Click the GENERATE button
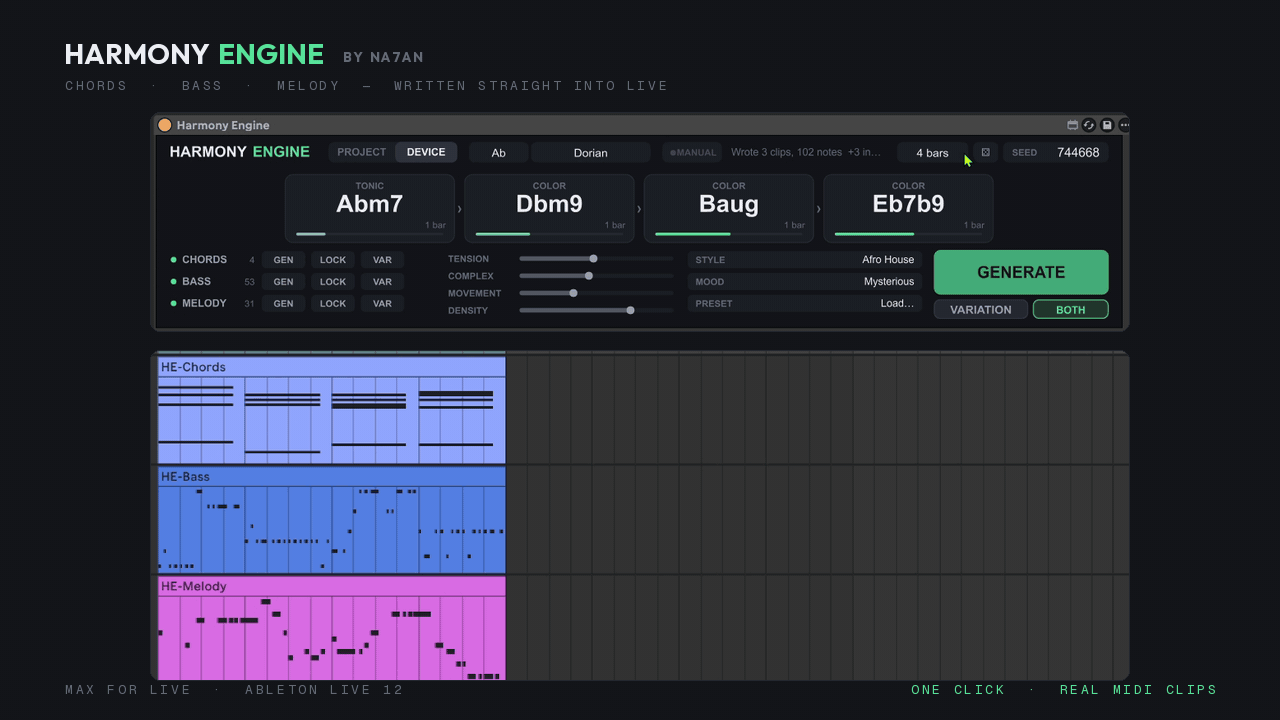Screen dimensions: 1280x720 (1021, 272)
